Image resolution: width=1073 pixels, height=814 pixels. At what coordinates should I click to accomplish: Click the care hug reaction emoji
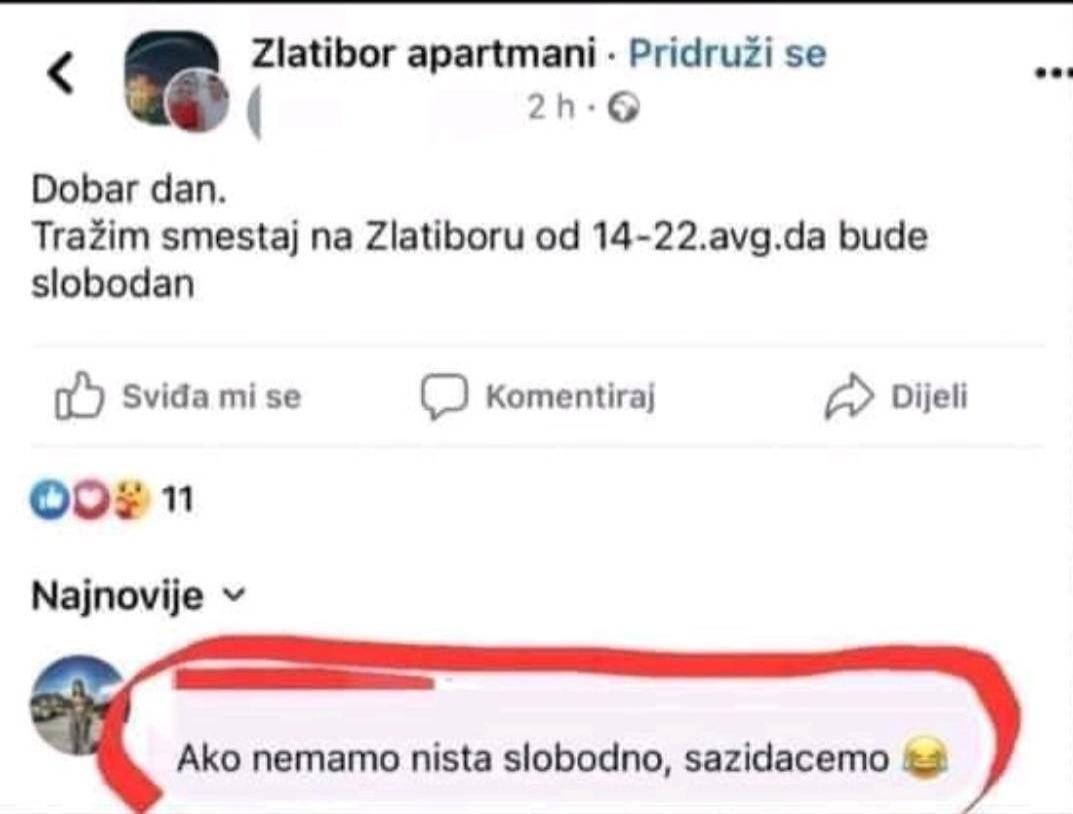pos(132,499)
